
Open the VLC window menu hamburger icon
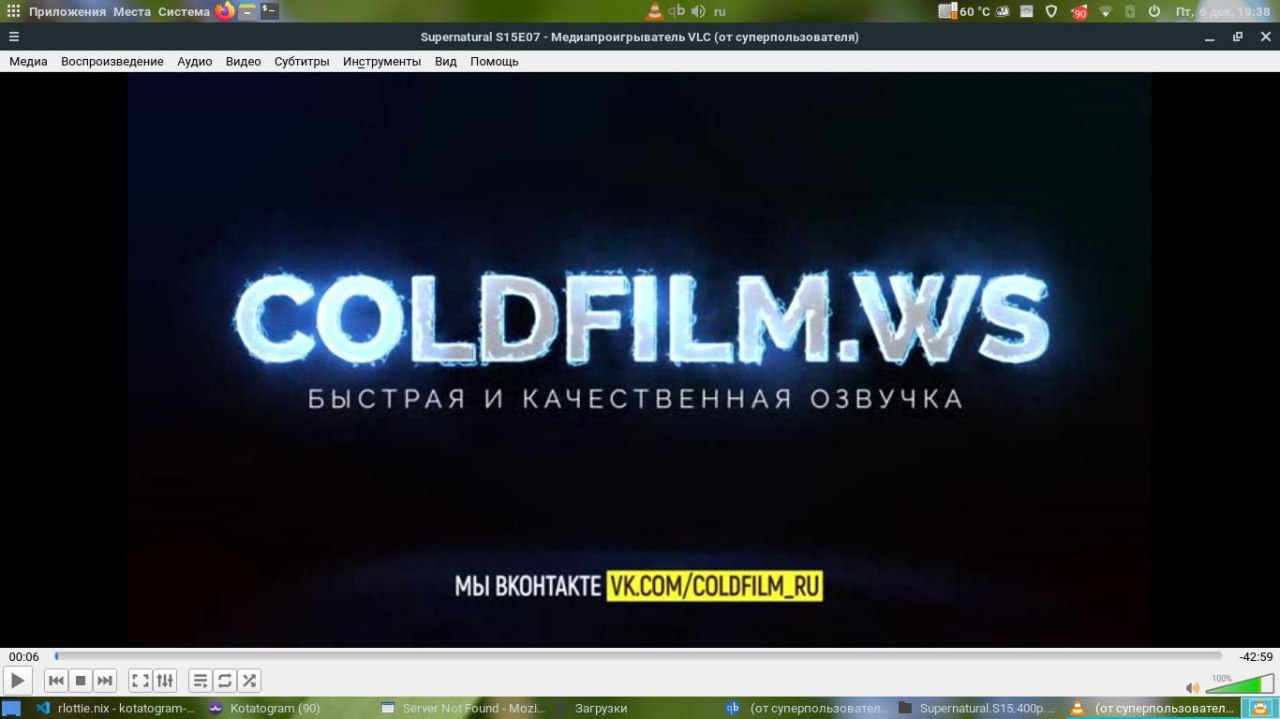14,37
